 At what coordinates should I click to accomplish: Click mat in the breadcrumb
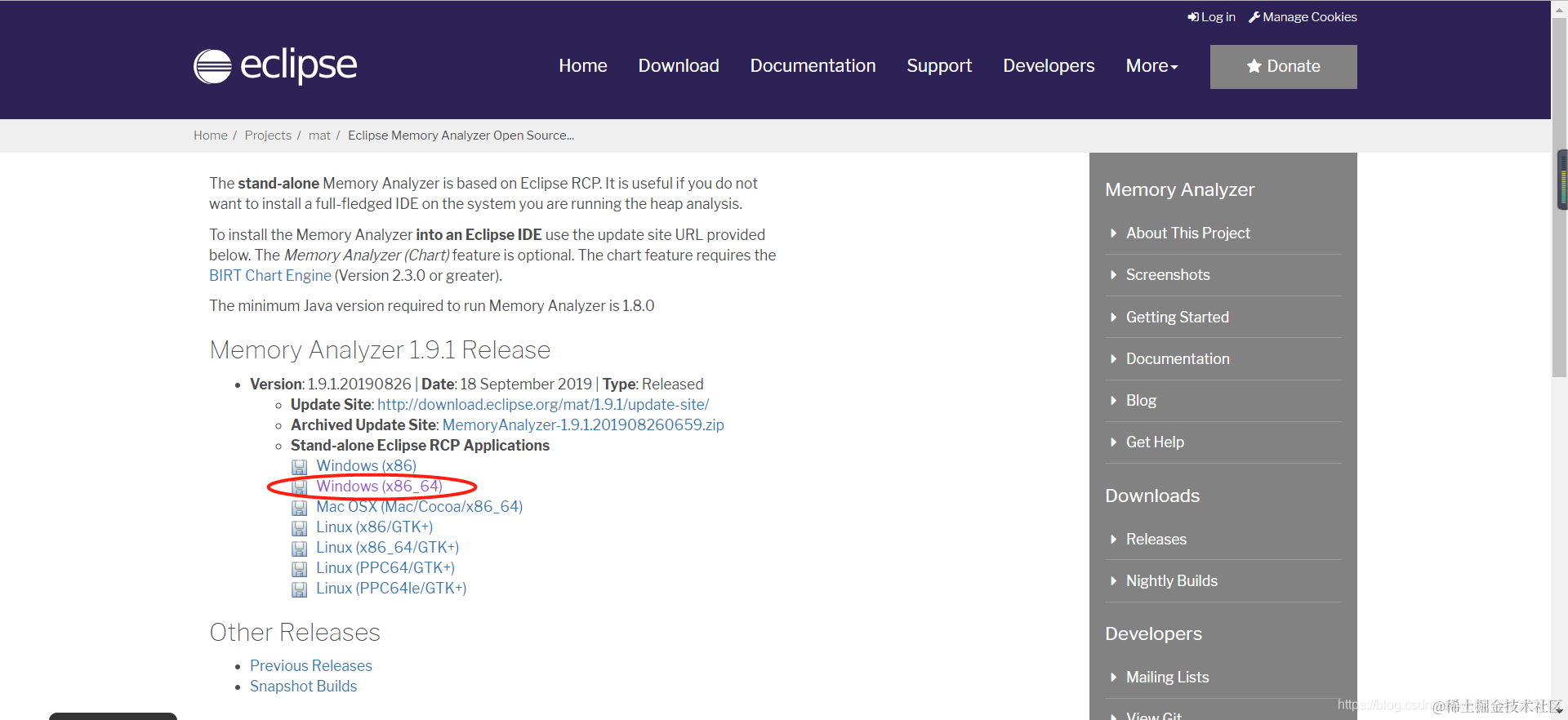319,136
